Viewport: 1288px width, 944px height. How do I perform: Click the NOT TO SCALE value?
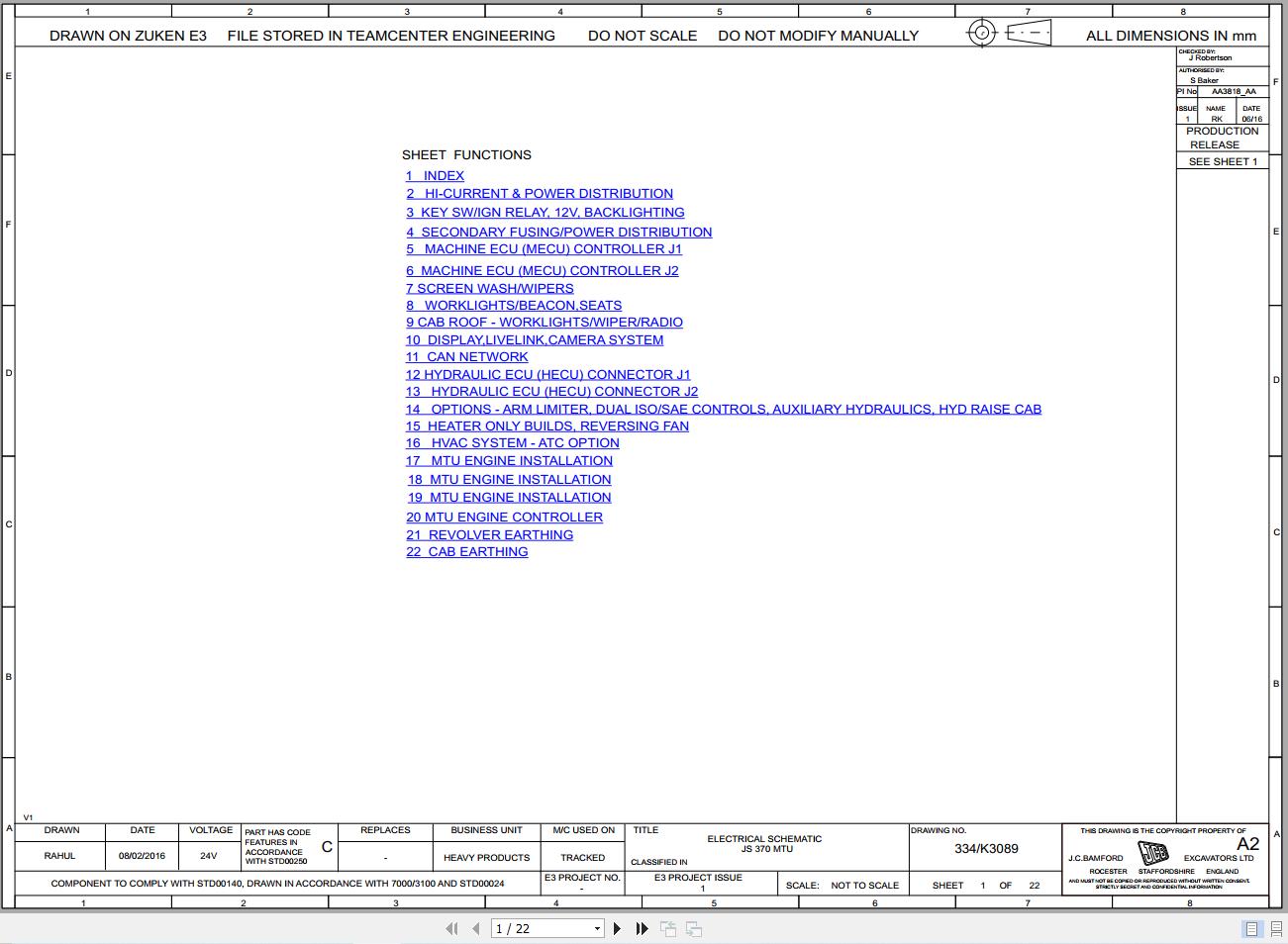click(865, 886)
